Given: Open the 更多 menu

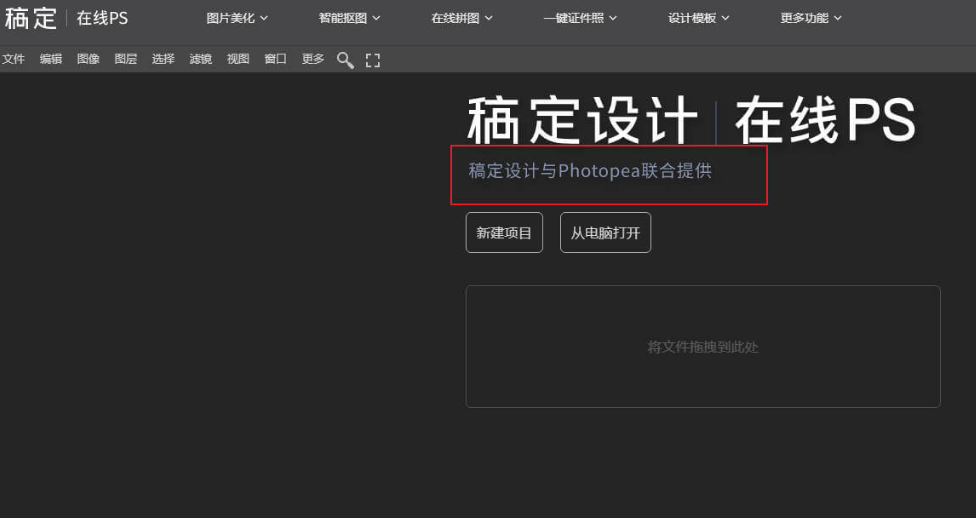Looking at the screenshot, I should tap(312, 59).
